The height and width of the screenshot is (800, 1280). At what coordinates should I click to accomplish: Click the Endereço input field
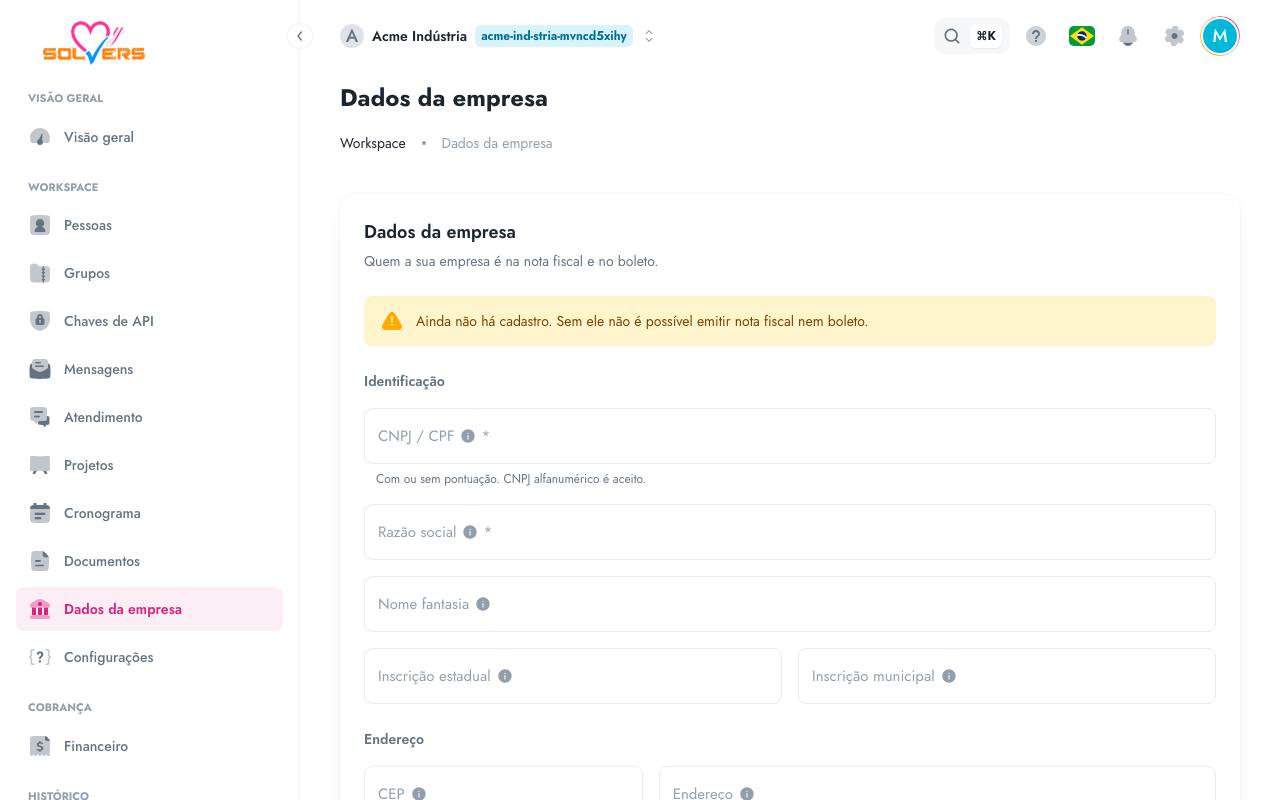coord(937,785)
